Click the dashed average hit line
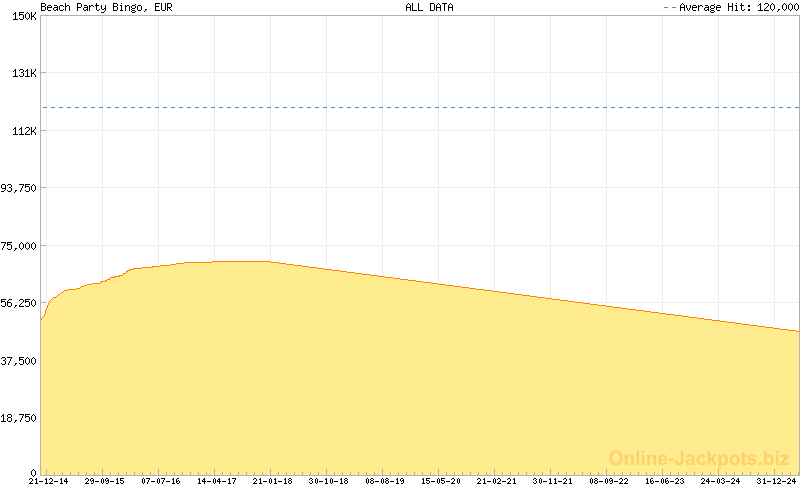Image resolution: width=800 pixels, height=490 pixels. pyautogui.click(x=420, y=107)
